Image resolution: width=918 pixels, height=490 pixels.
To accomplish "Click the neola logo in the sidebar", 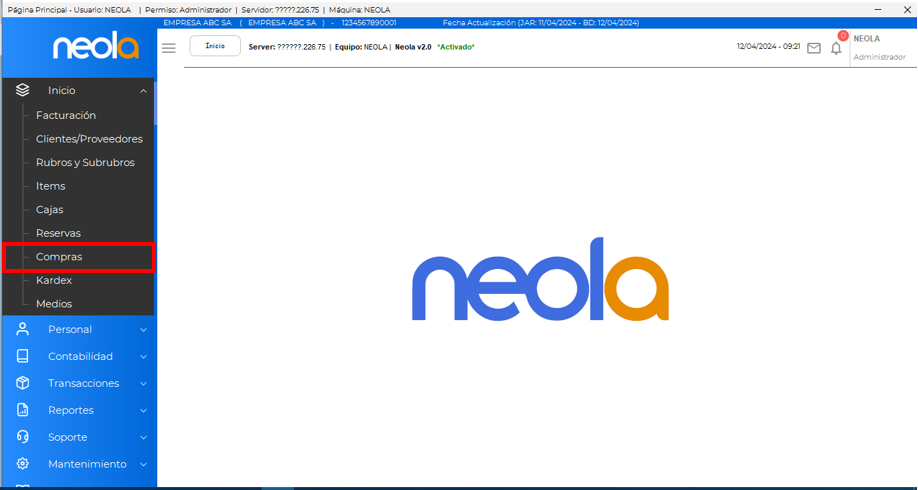I will click(96, 46).
